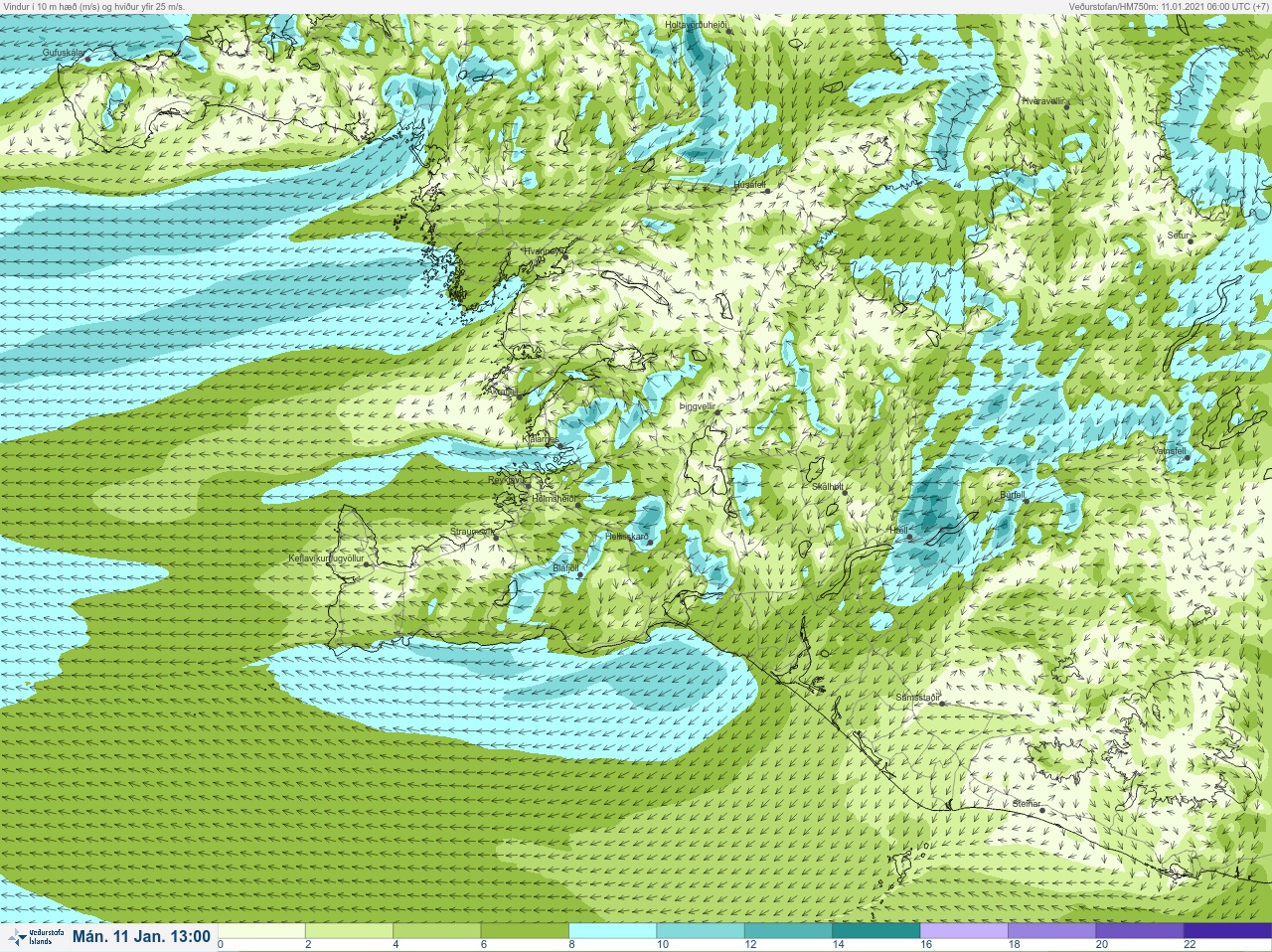This screenshot has width=1272, height=952.
Task: Click the 2–4 m/s light green legend swatch
Action: pyautogui.click(x=349, y=931)
